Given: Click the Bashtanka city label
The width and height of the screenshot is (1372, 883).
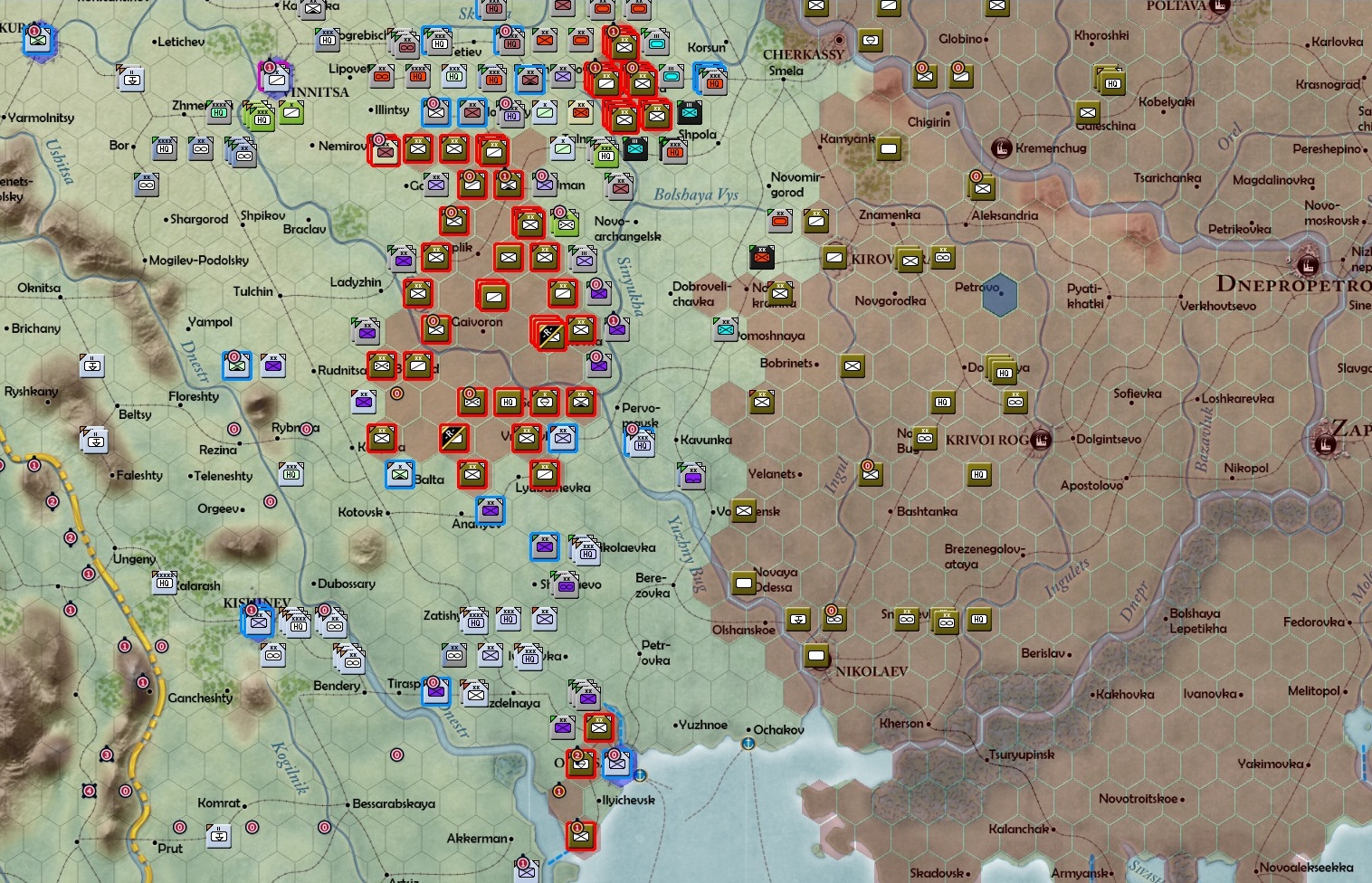Looking at the screenshot, I should point(927,511).
